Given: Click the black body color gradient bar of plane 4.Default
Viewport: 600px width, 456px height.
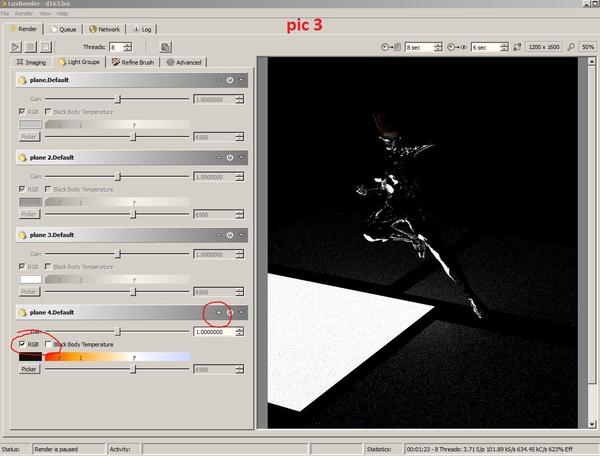Looking at the screenshot, I should (117, 357).
